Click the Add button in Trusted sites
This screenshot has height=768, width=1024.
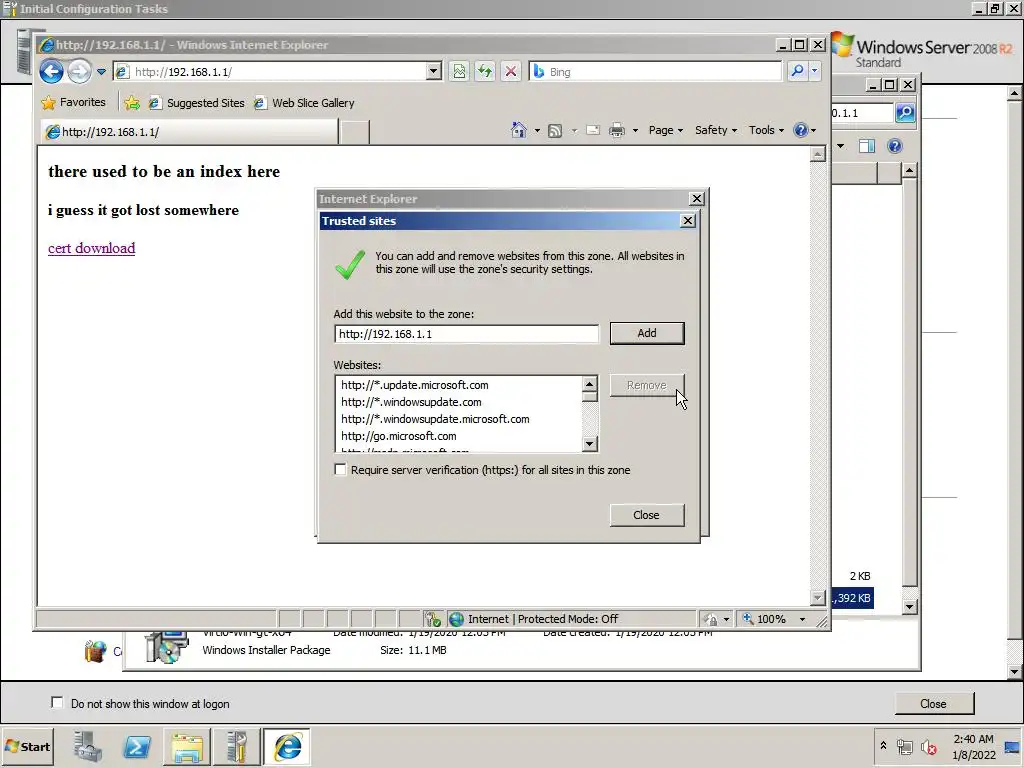[647, 333]
